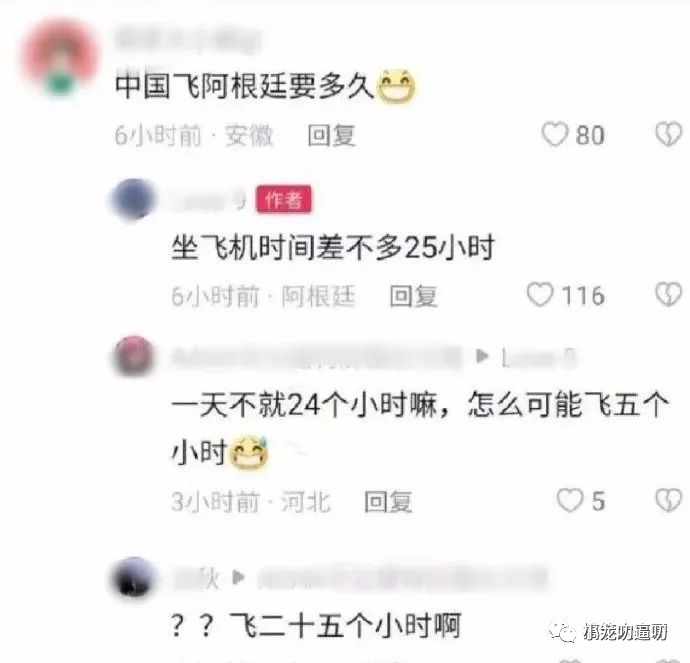
Task: Tap the grinning emoji in first comment
Action: [x=396, y=87]
